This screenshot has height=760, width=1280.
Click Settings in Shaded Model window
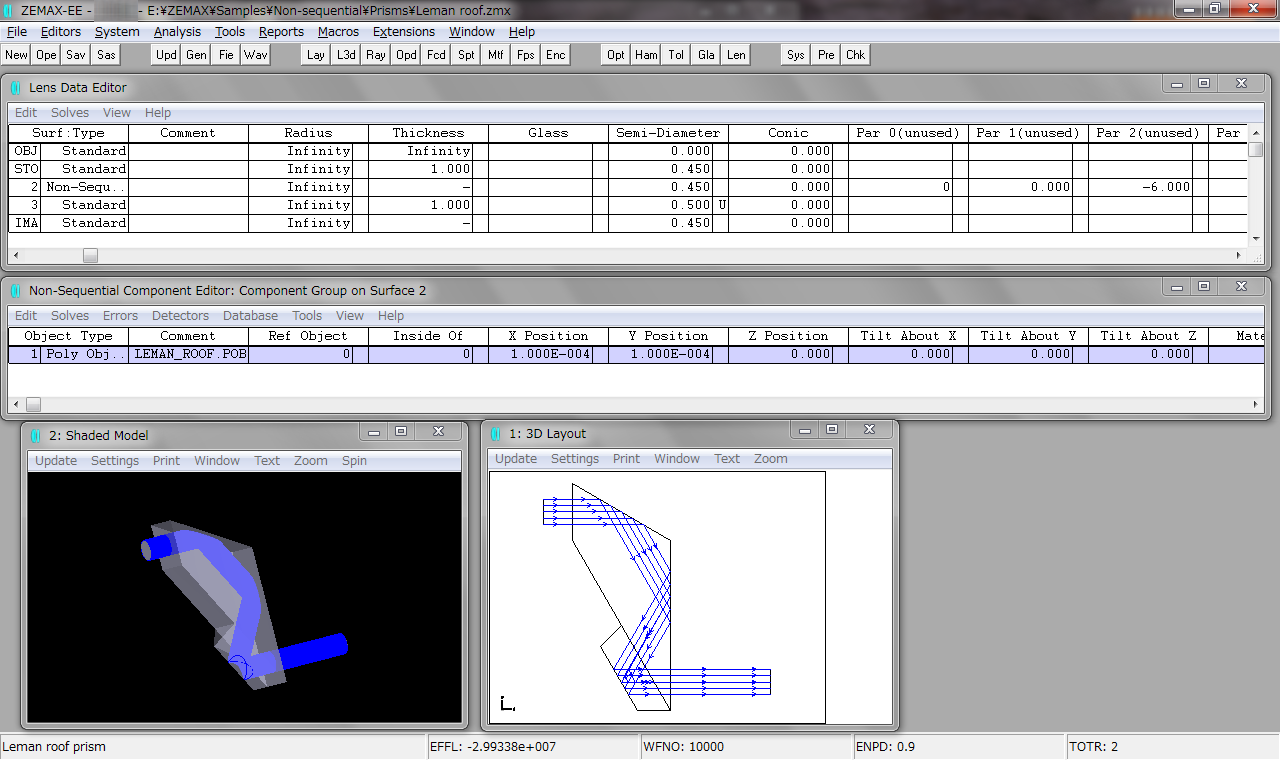tap(115, 461)
